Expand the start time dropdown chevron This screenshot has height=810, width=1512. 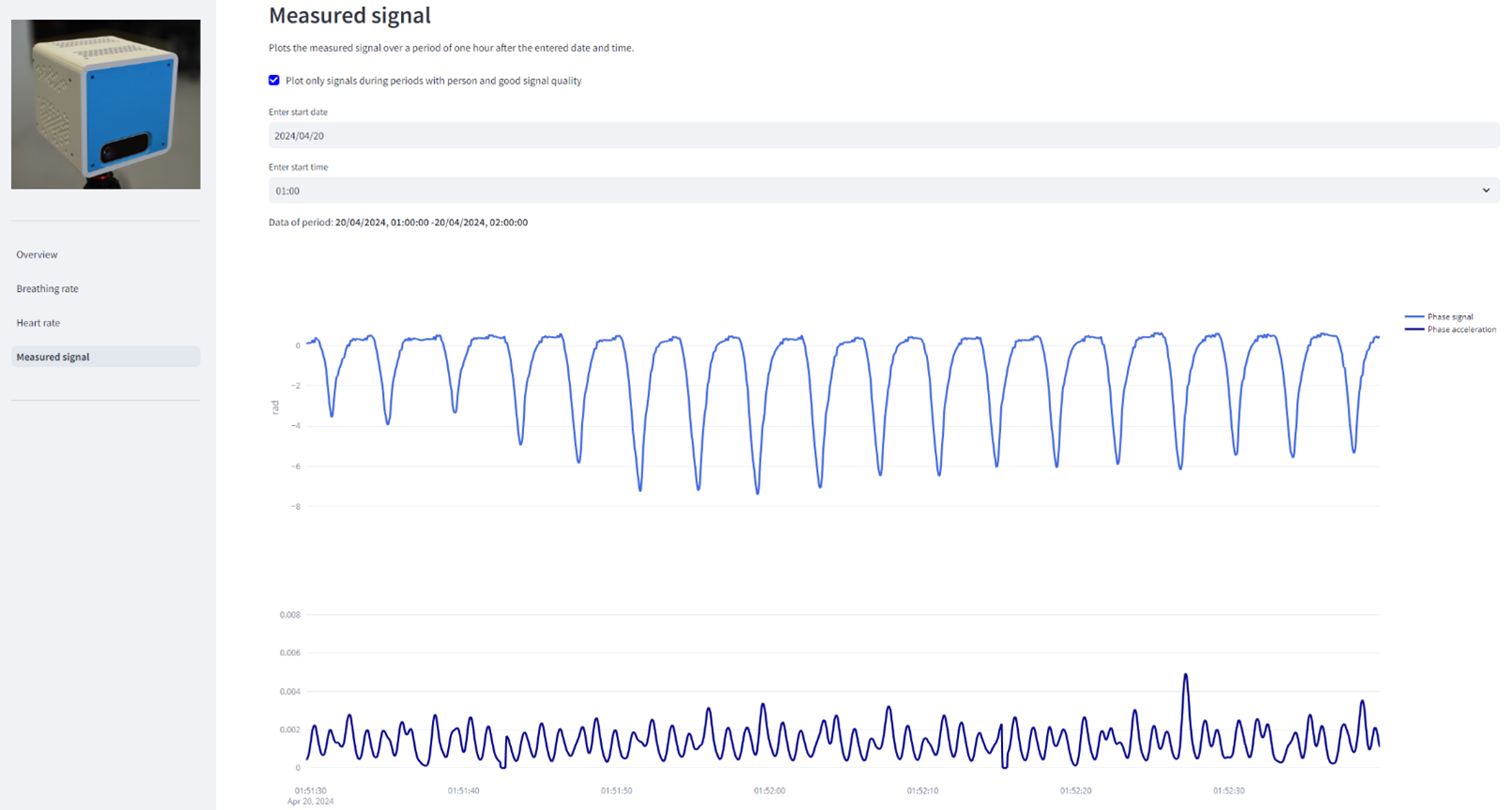(x=1486, y=191)
